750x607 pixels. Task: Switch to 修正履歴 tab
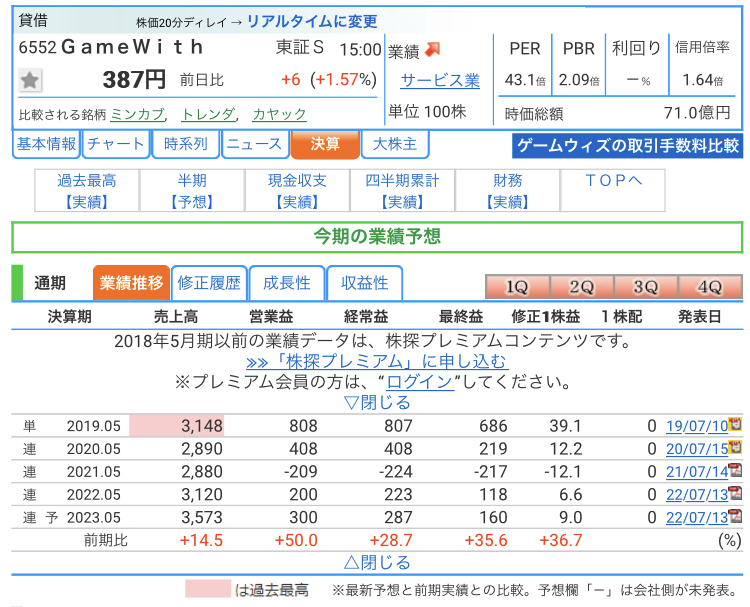pos(209,283)
